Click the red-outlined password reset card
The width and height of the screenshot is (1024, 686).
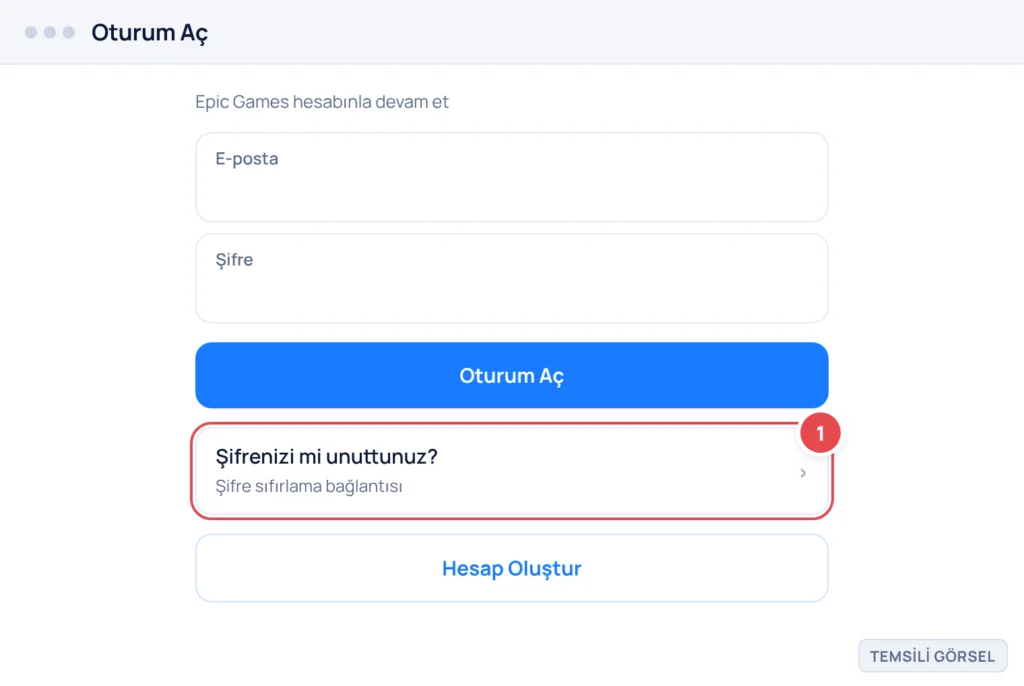click(511, 471)
